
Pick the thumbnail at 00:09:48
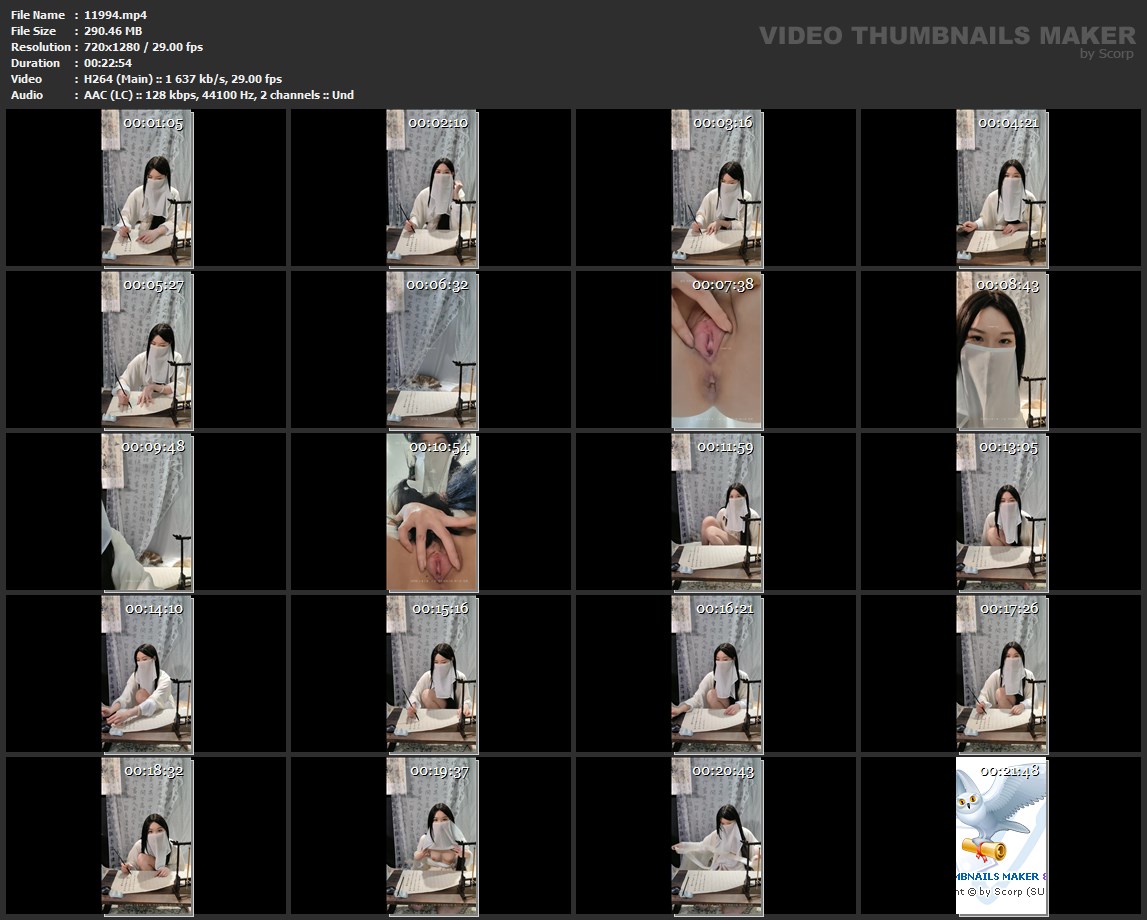(147, 512)
